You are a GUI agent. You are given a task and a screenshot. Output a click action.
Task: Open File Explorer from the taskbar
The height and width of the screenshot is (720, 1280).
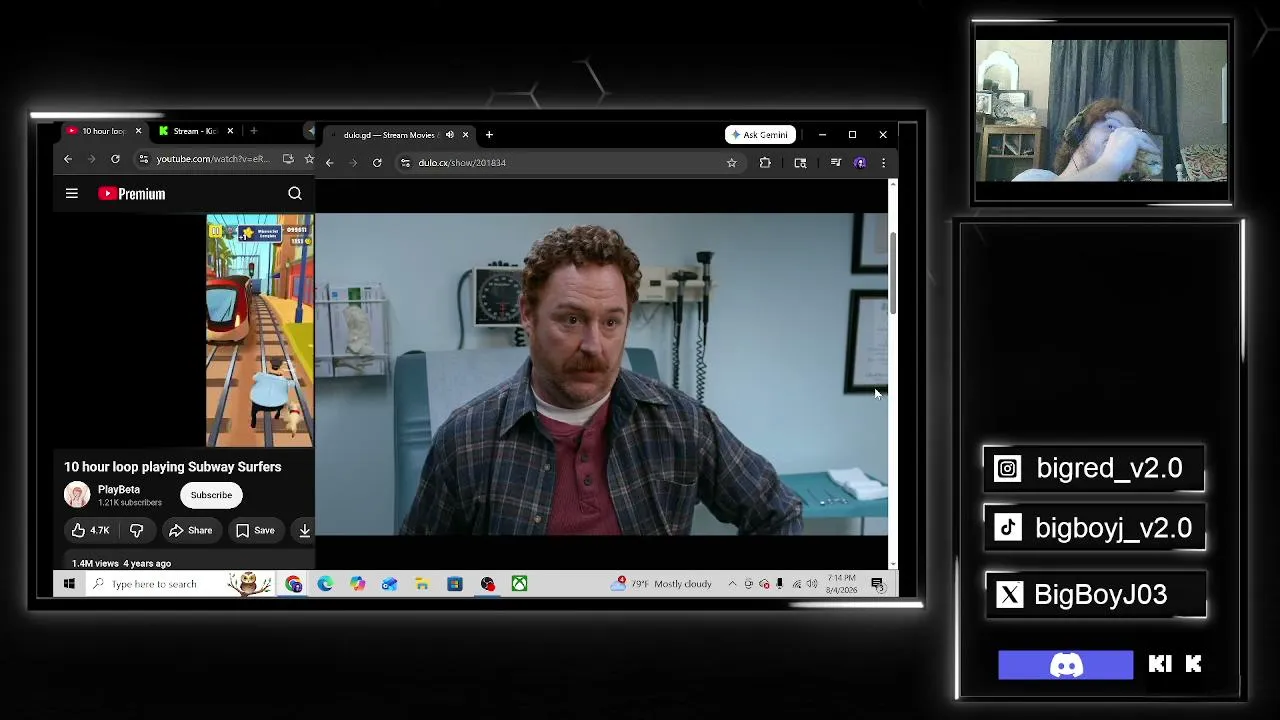[x=422, y=584]
